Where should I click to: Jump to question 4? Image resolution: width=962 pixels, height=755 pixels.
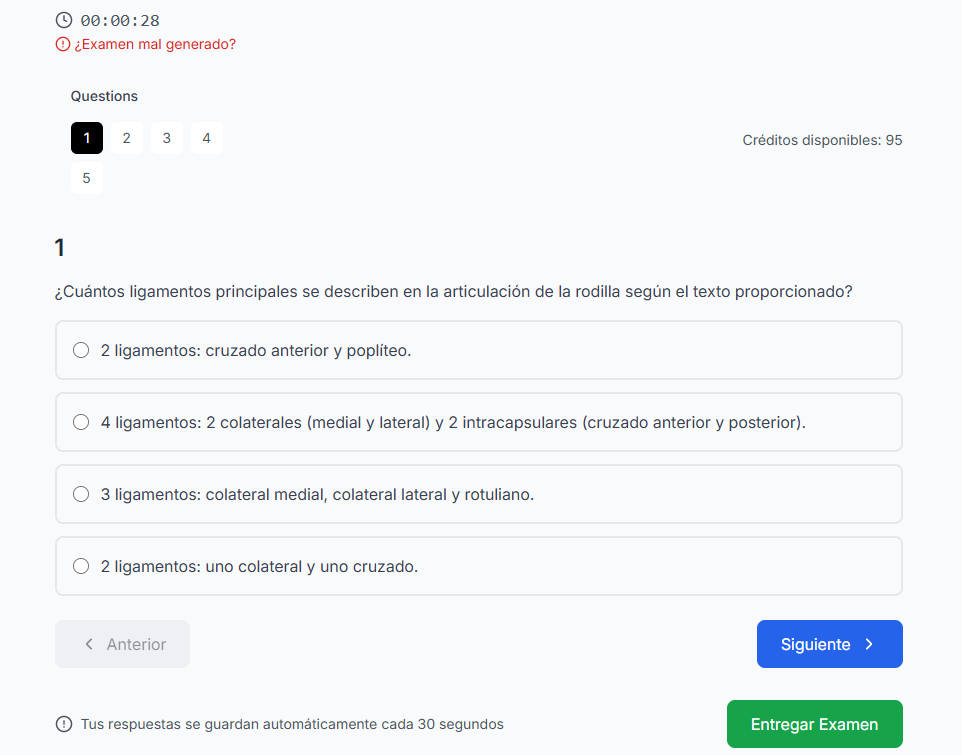(x=206, y=138)
